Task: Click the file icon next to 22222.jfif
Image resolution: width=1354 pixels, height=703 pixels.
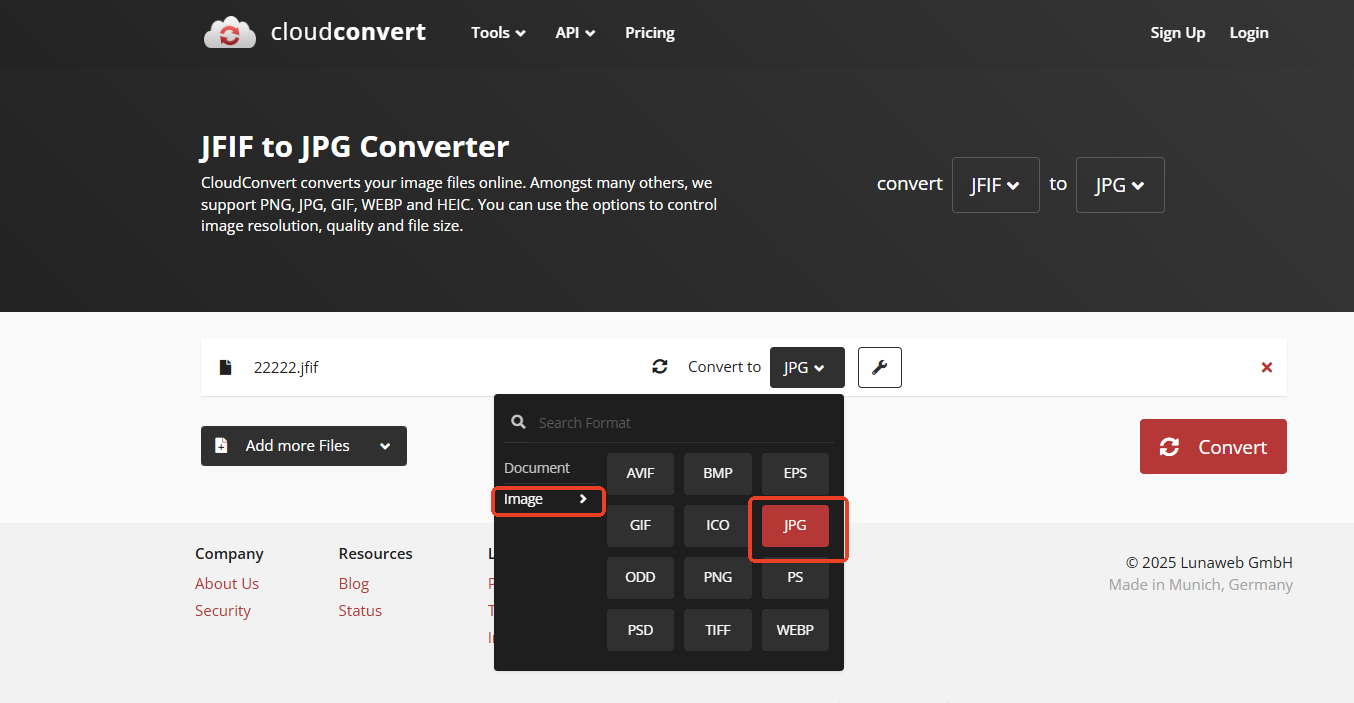Action: coord(226,367)
